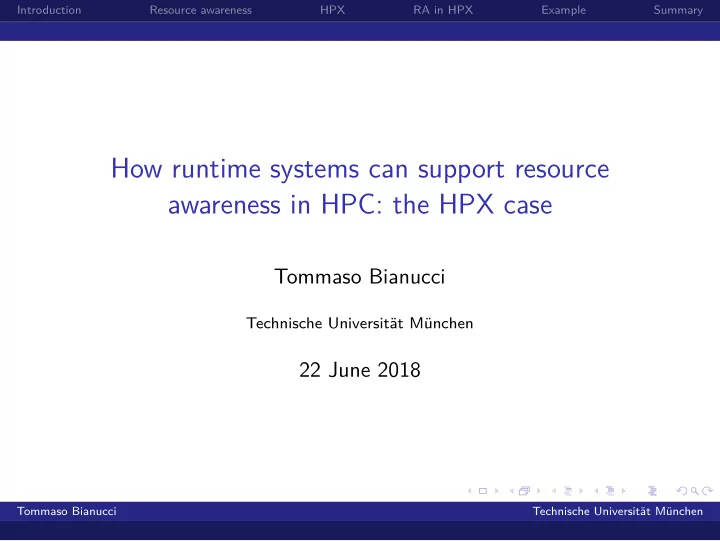Click the slide title about HPX case
720x541 pixels.
[360, 186]
